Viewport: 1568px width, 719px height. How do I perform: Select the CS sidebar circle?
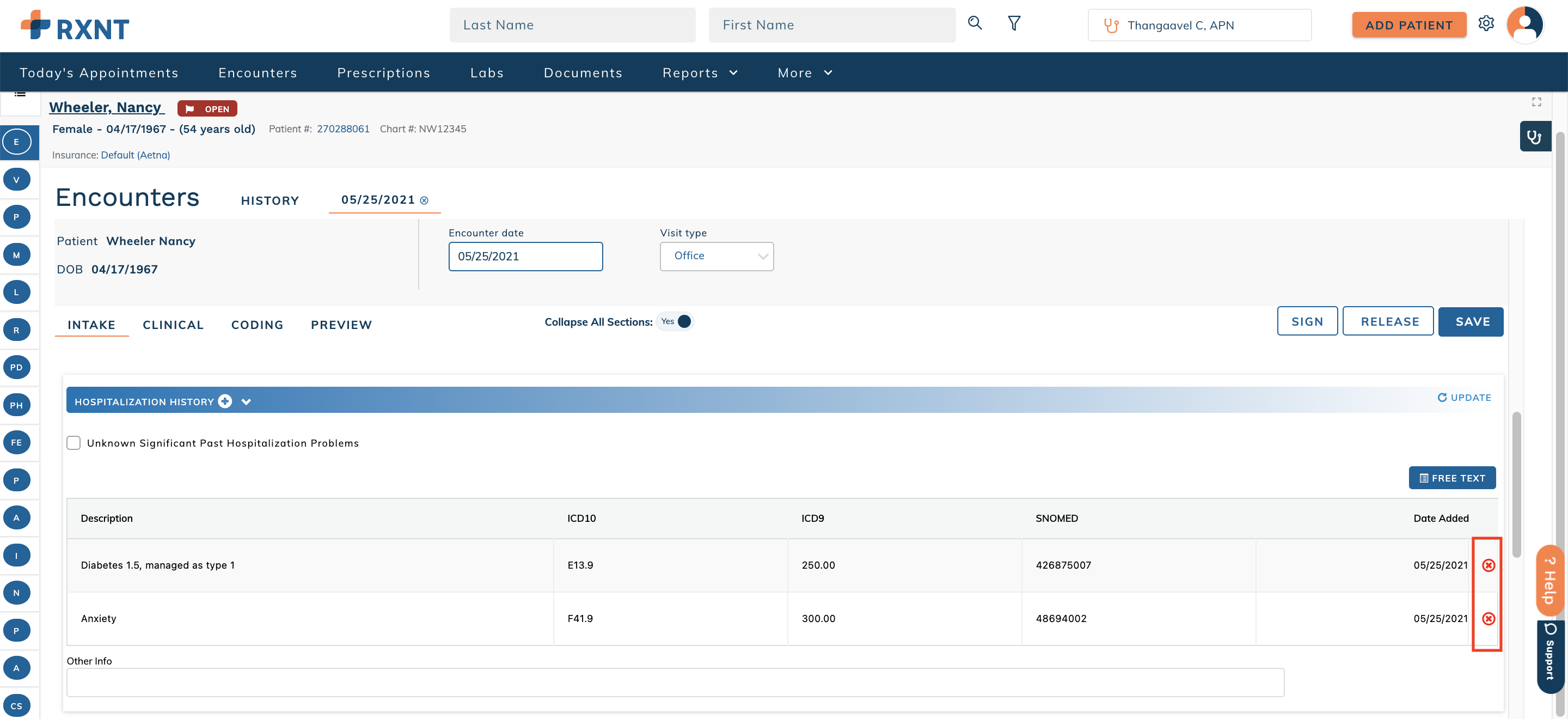[16, 705]
